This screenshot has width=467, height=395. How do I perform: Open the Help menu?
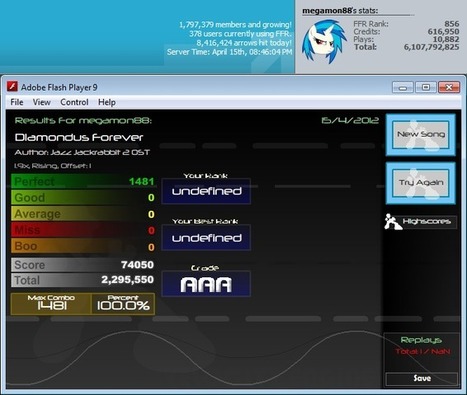tap(107, 102)
